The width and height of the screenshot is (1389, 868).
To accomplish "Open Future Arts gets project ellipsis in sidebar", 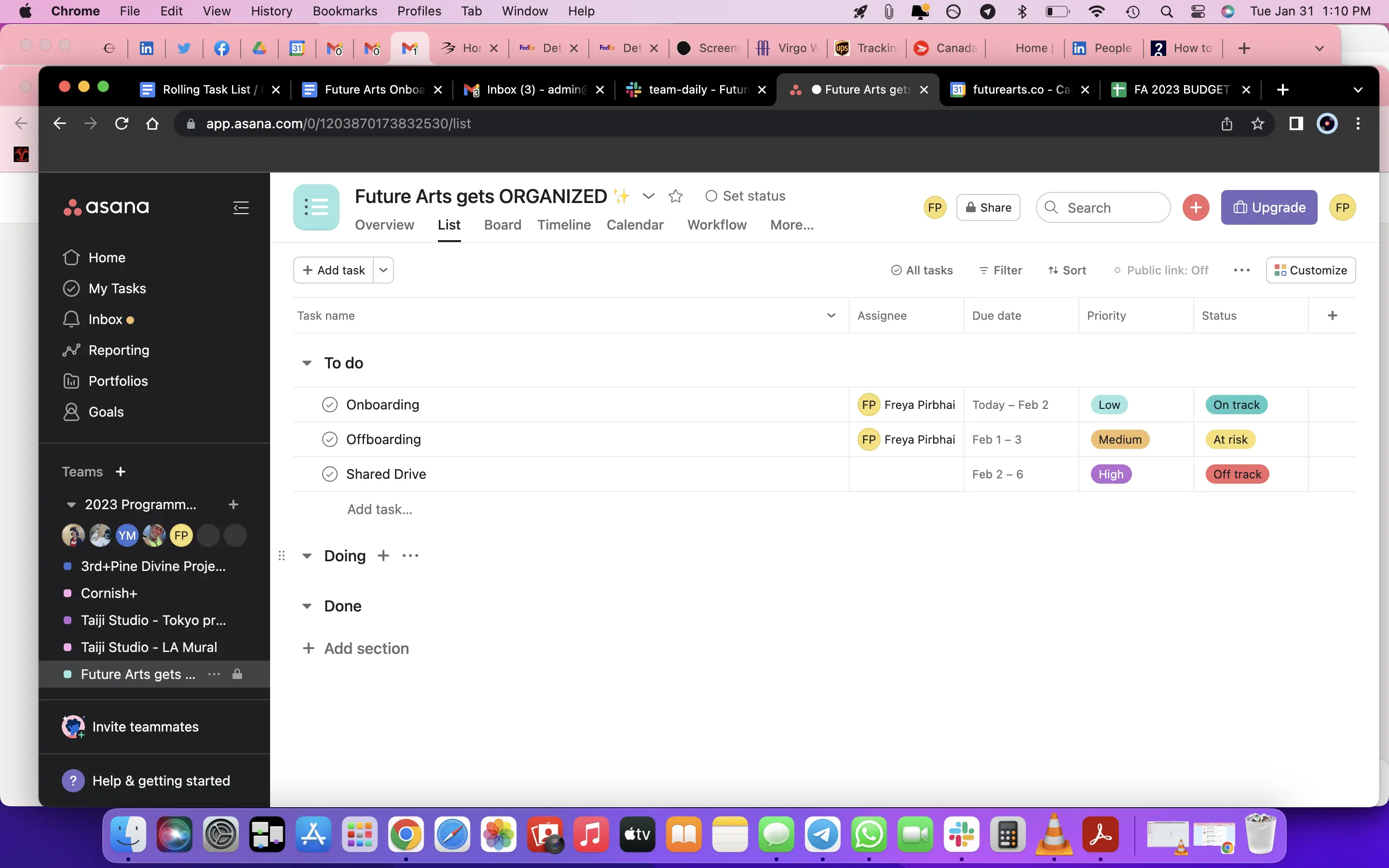I will pyautogui.click(x=214, y=674).
